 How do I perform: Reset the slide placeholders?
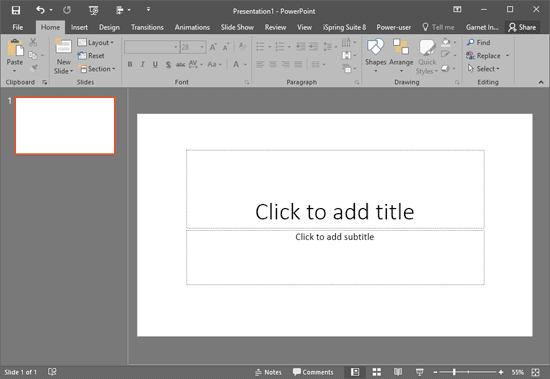91,55
